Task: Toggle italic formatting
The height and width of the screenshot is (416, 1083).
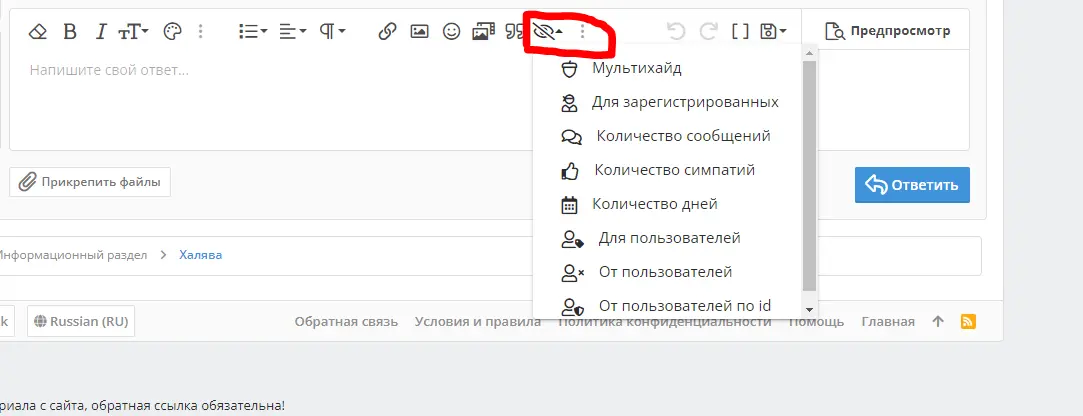Action: [102, 31]
